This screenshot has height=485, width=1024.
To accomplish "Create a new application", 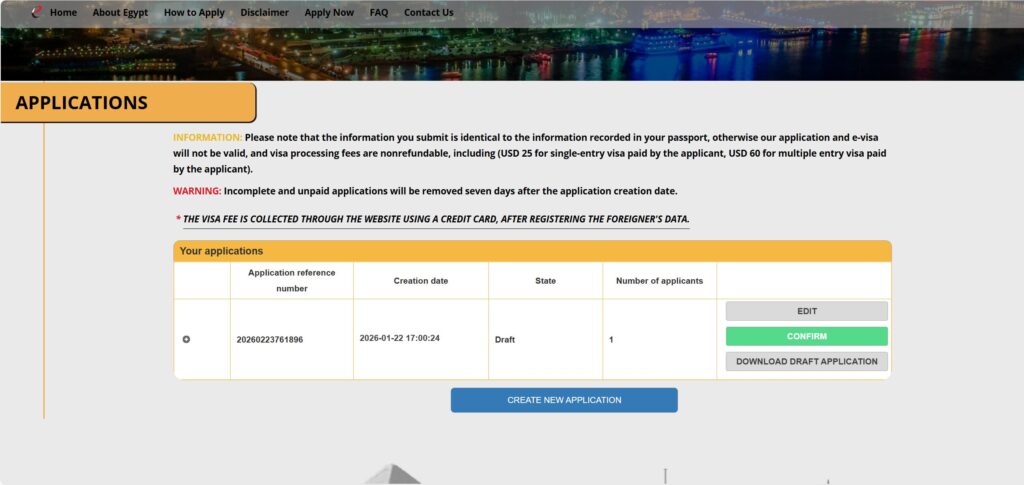I will coord(564,400).
